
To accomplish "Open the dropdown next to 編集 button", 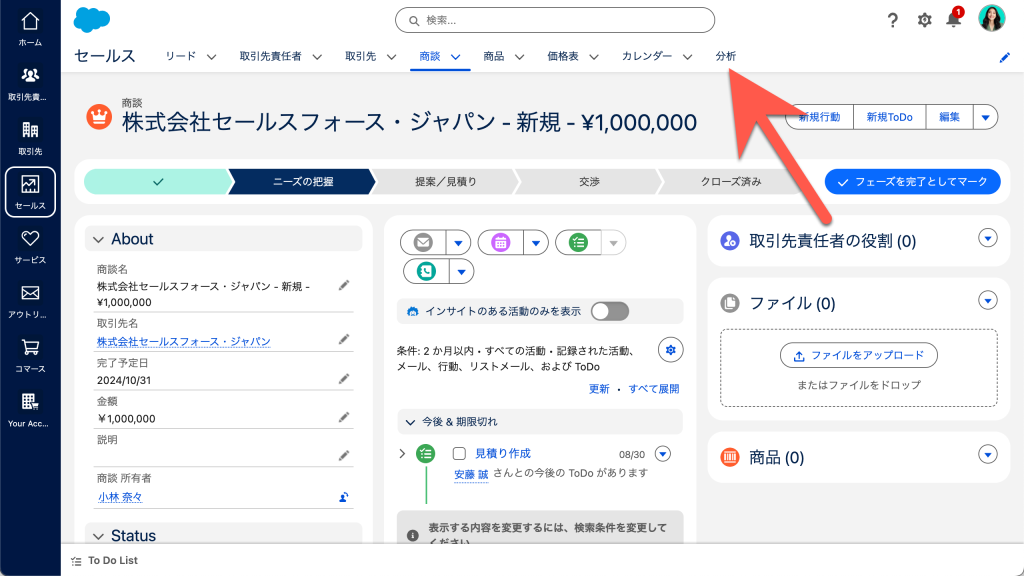I will [x=985, y=118].
